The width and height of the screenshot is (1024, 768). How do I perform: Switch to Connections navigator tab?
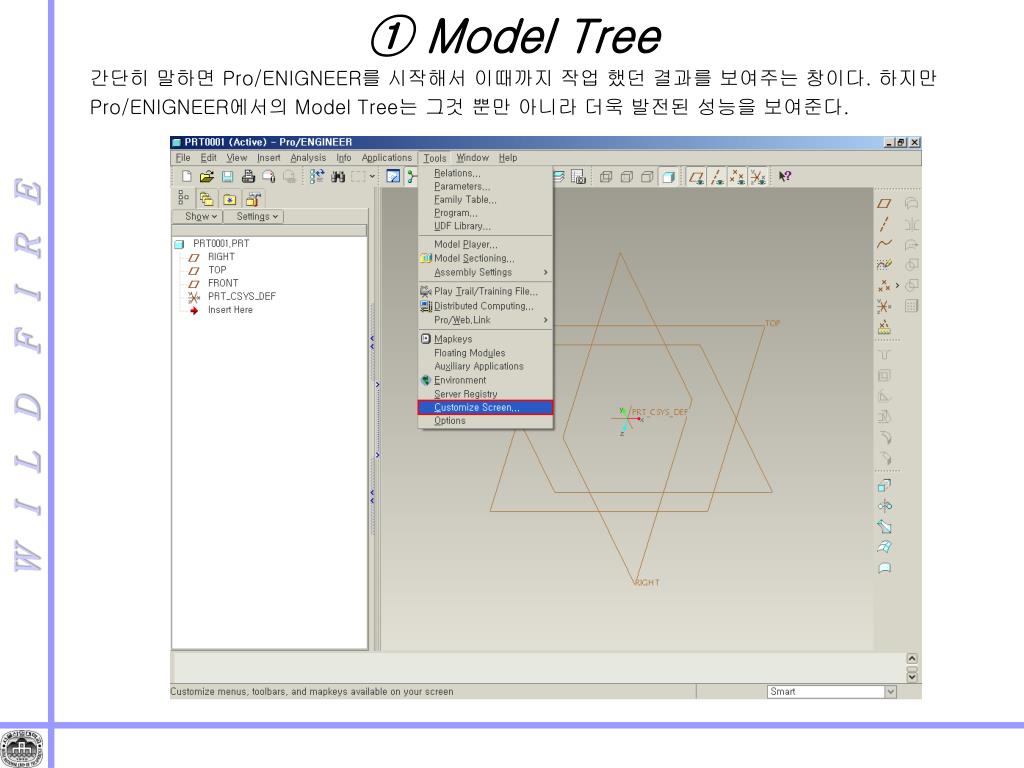[x=253, y=199]
